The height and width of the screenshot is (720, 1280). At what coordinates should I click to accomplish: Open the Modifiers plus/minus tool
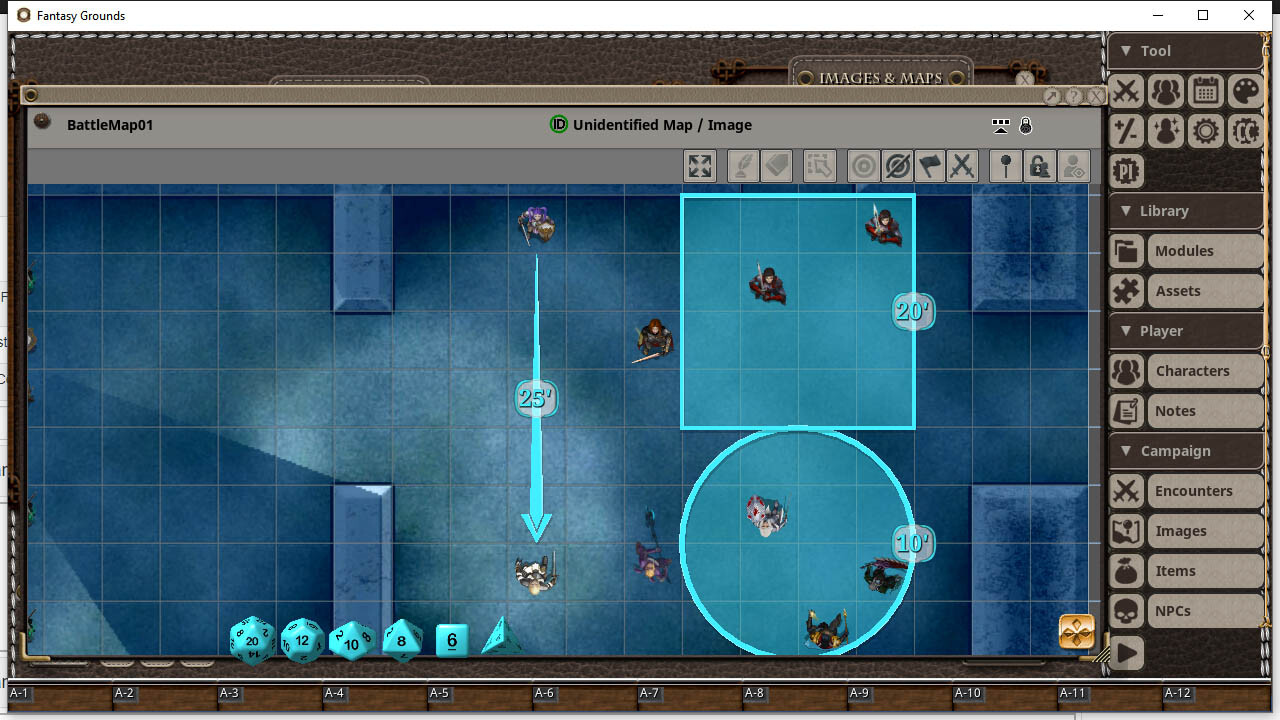[x=1125, y=131]
